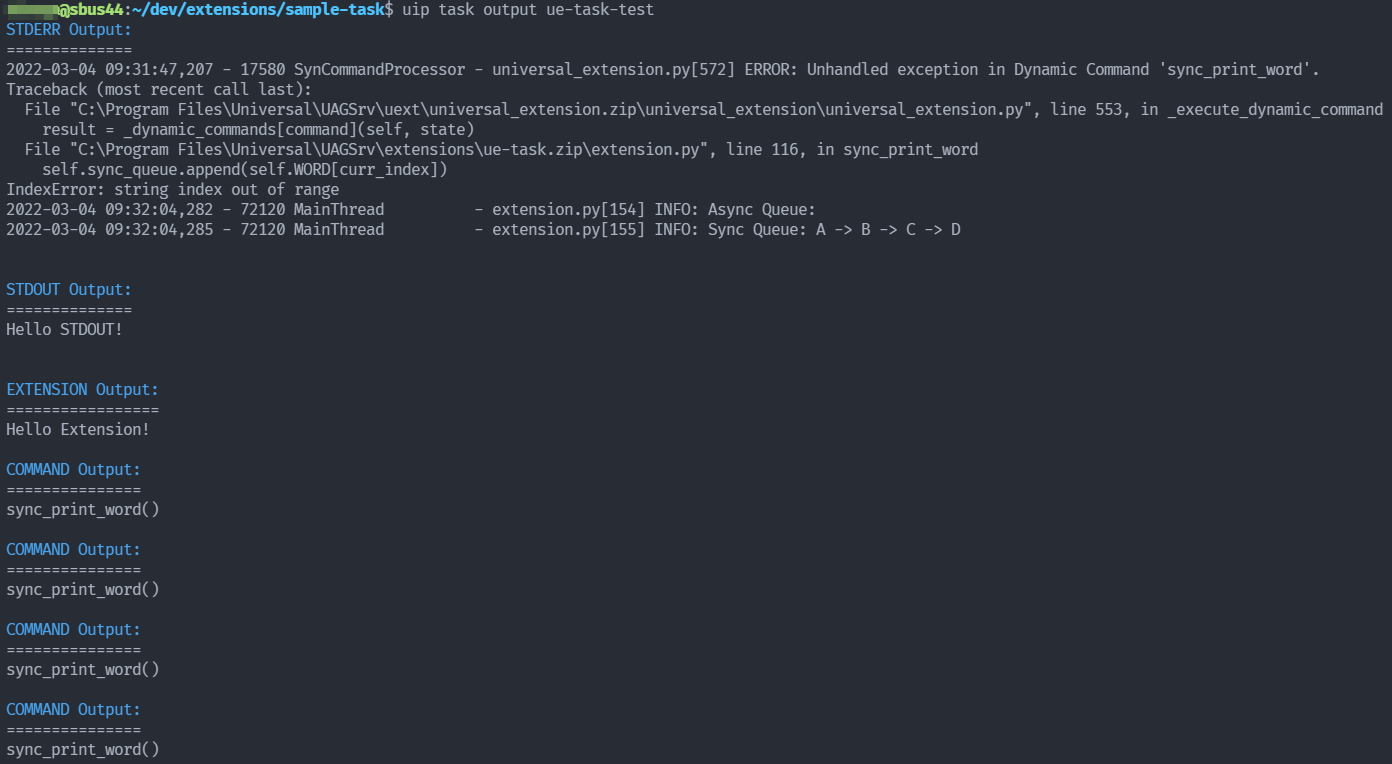Click the self.sync_queue.append code line
The height and width of the screenshot is (764, 1392).
[x=245, y=169]
